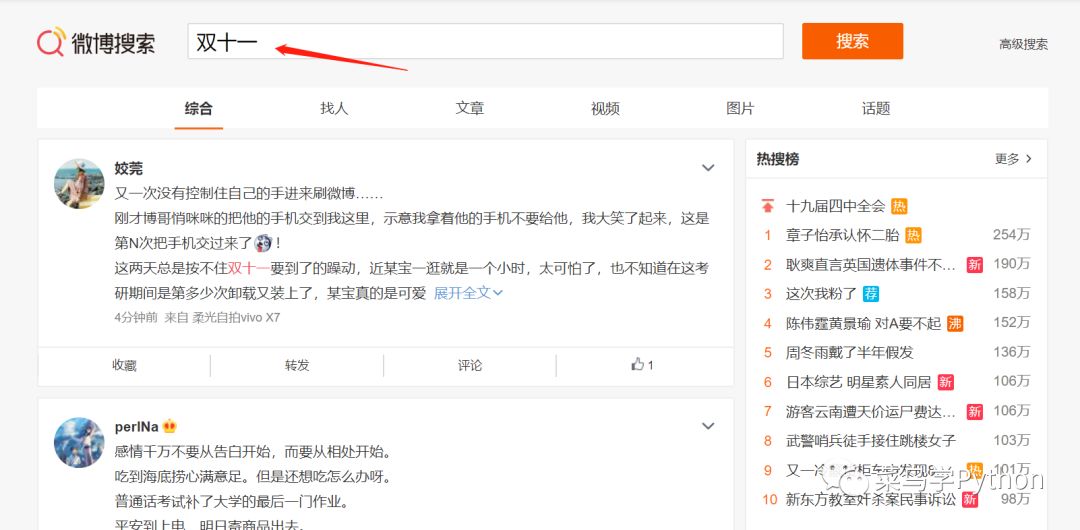Click highlighted 双十一 keyword in 姣莞's post
Viewport: 1080px width, 530px height.
(249, 268)
